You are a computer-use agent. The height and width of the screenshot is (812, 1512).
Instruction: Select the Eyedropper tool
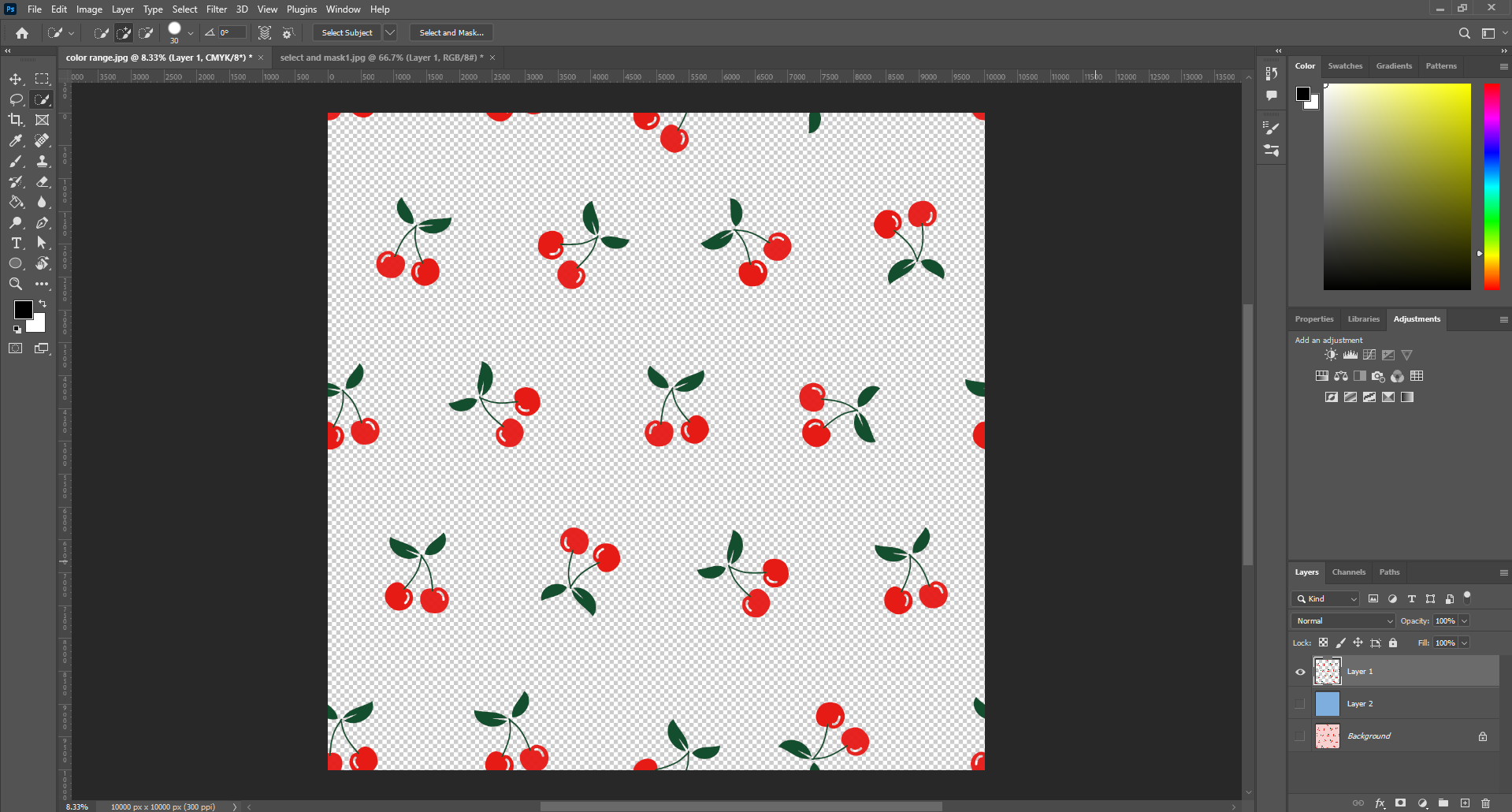point(16,140)
